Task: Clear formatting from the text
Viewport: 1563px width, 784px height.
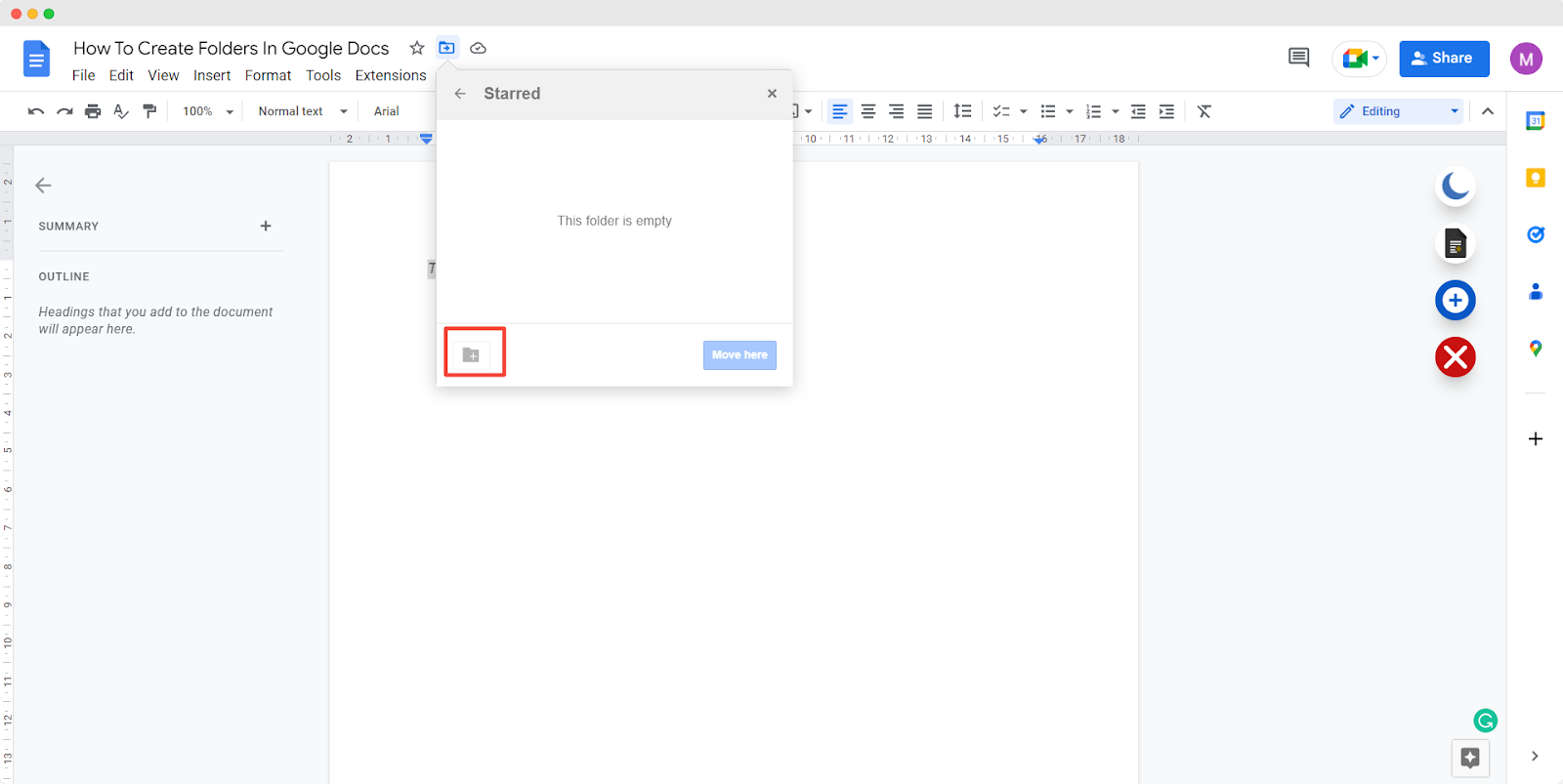Action: [x=1204, y=111]
